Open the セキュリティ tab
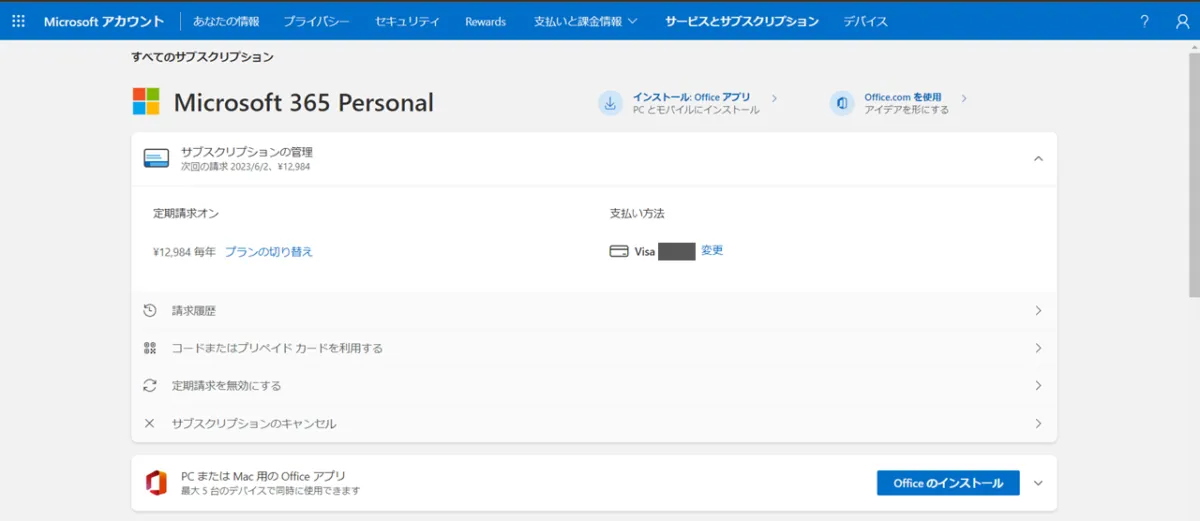The height and width of the screenshot is (521, 1200). coord(407,21)
